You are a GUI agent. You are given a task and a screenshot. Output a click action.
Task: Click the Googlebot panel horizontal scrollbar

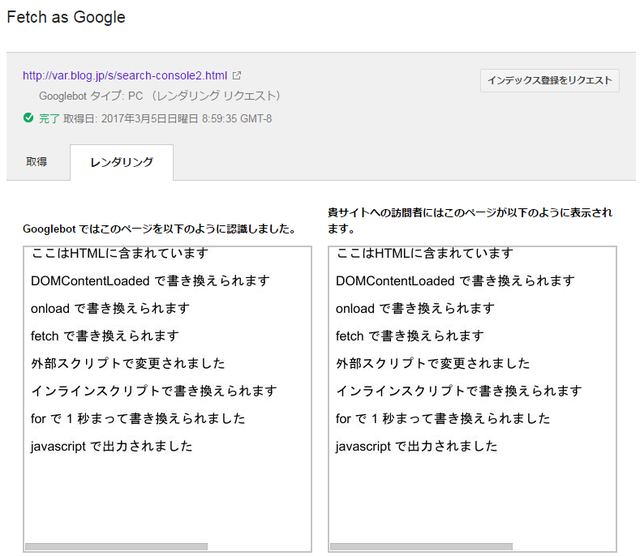116,546
